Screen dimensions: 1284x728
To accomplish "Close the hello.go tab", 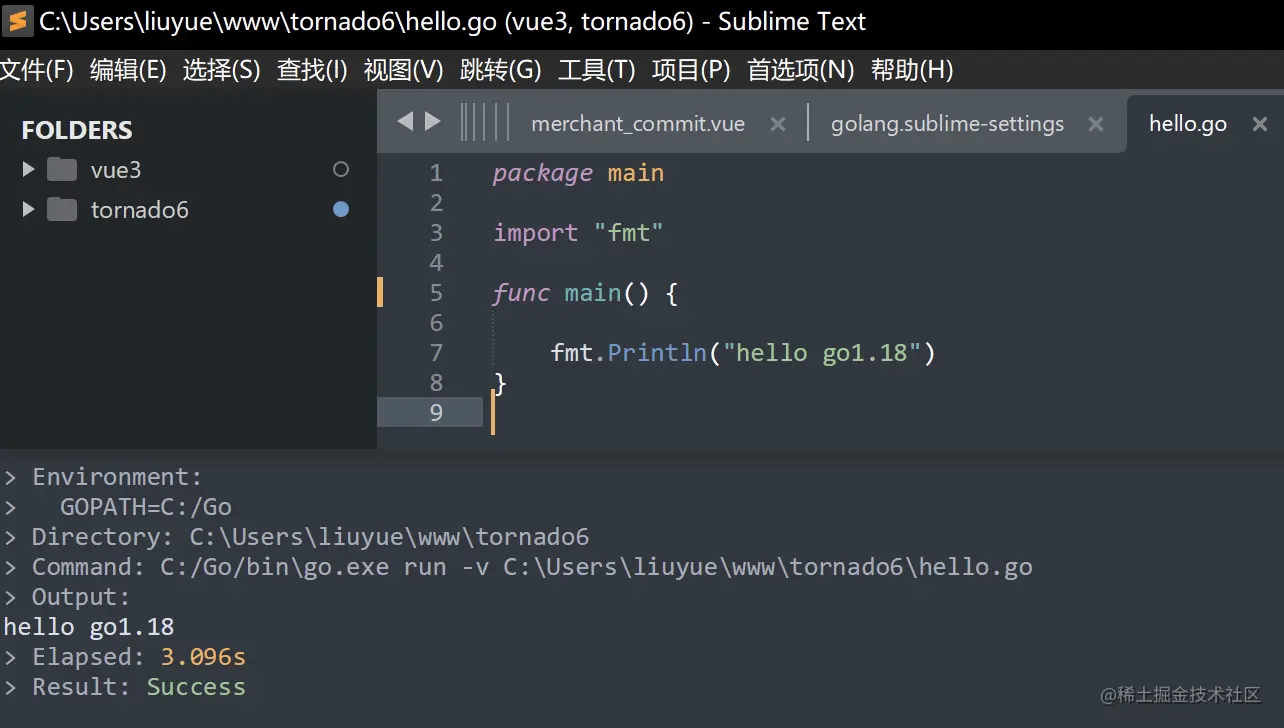I will (x=1260, y=124).
